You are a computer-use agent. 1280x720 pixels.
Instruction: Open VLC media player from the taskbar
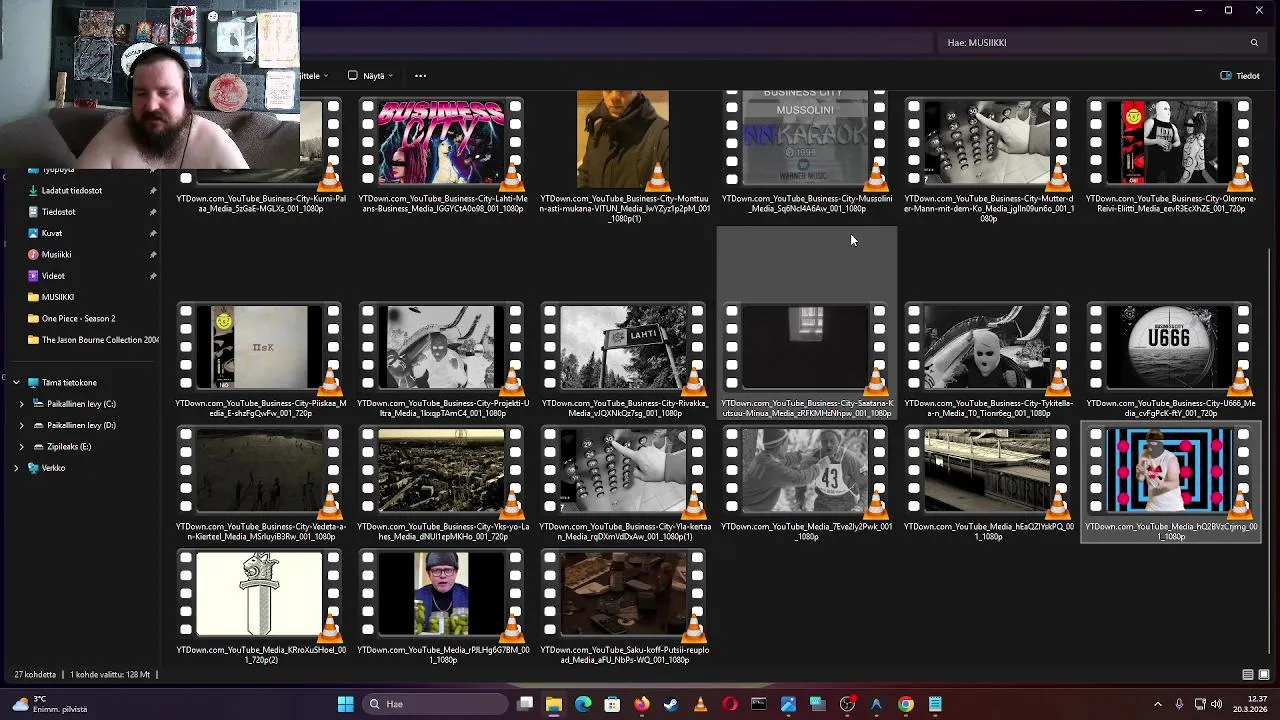click(x=700, y=704)
